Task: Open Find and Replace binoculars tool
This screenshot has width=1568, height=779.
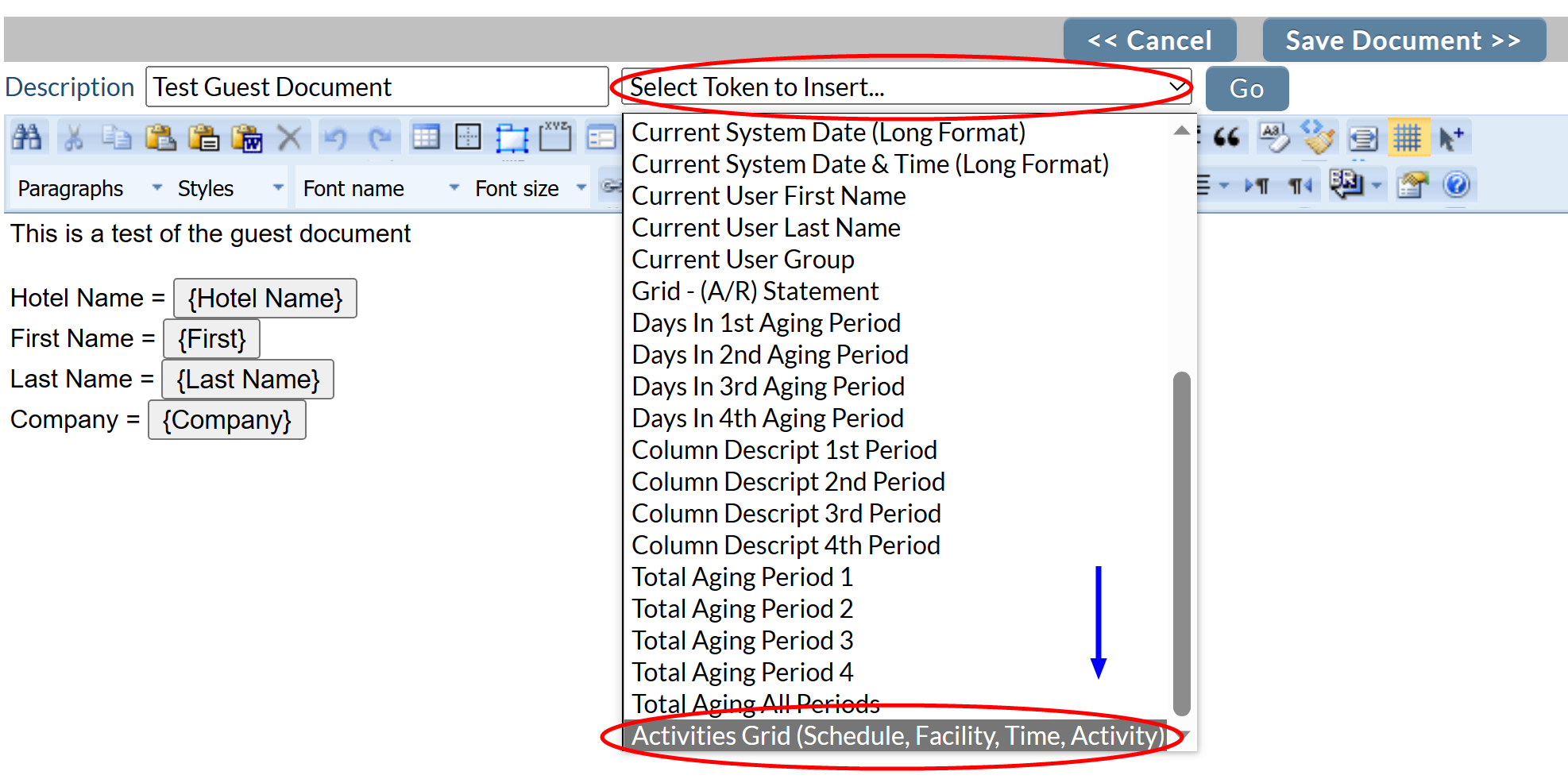Action: [x=27, y=138]
